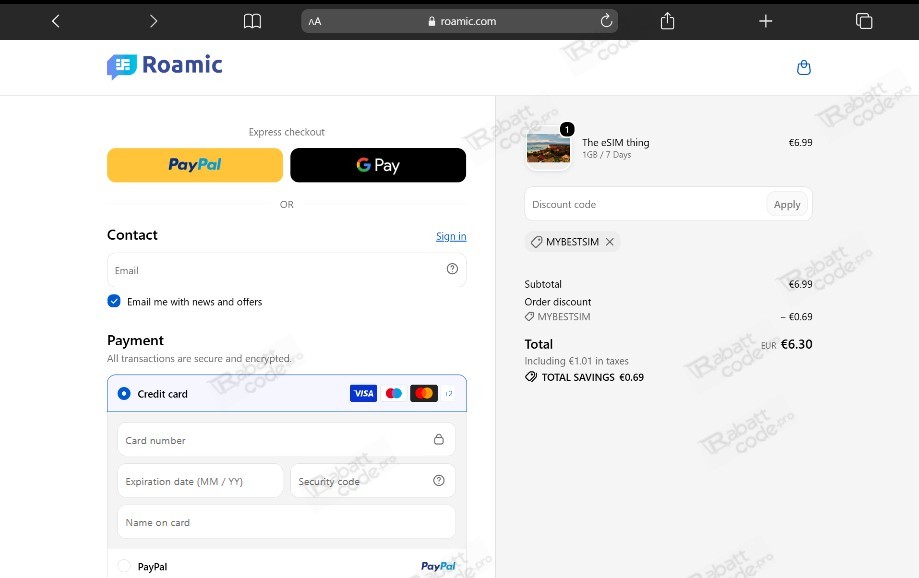The image size is (919, 578).
Task: Open the shopping bag cart icon
Action: click(x=804, y=67)
